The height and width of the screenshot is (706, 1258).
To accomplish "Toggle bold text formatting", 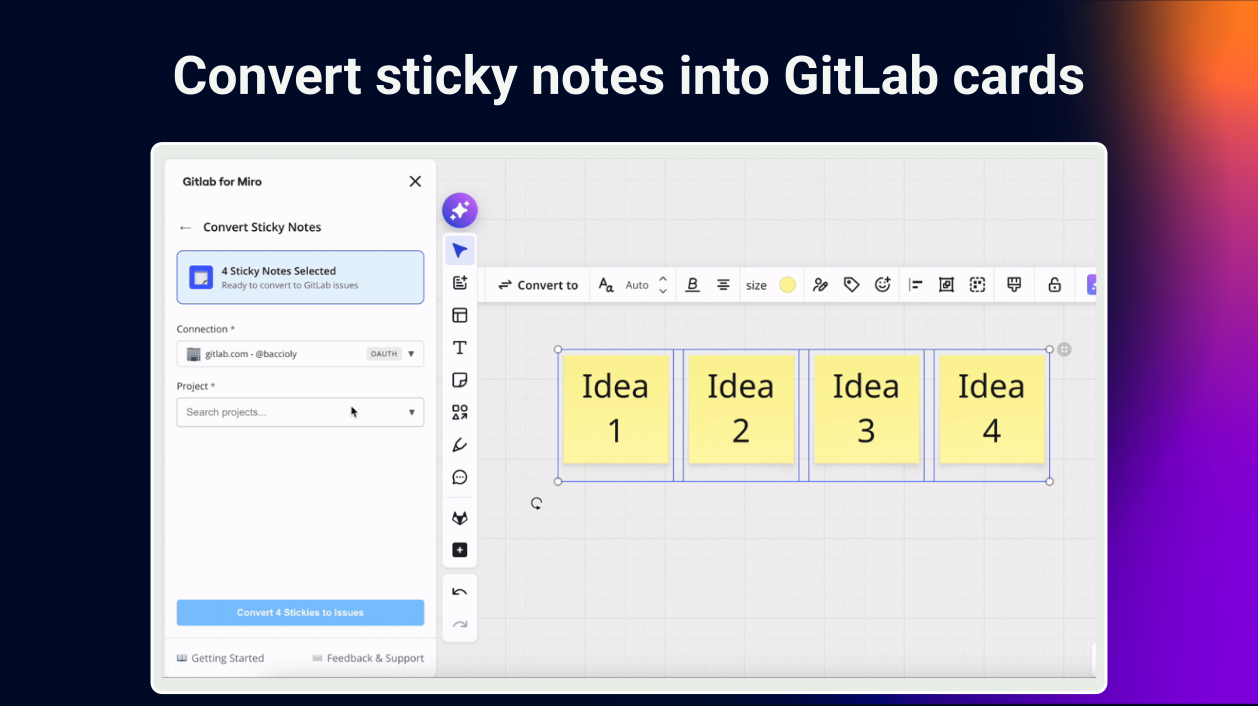I will pyautogui.click(x=692, y=285).
